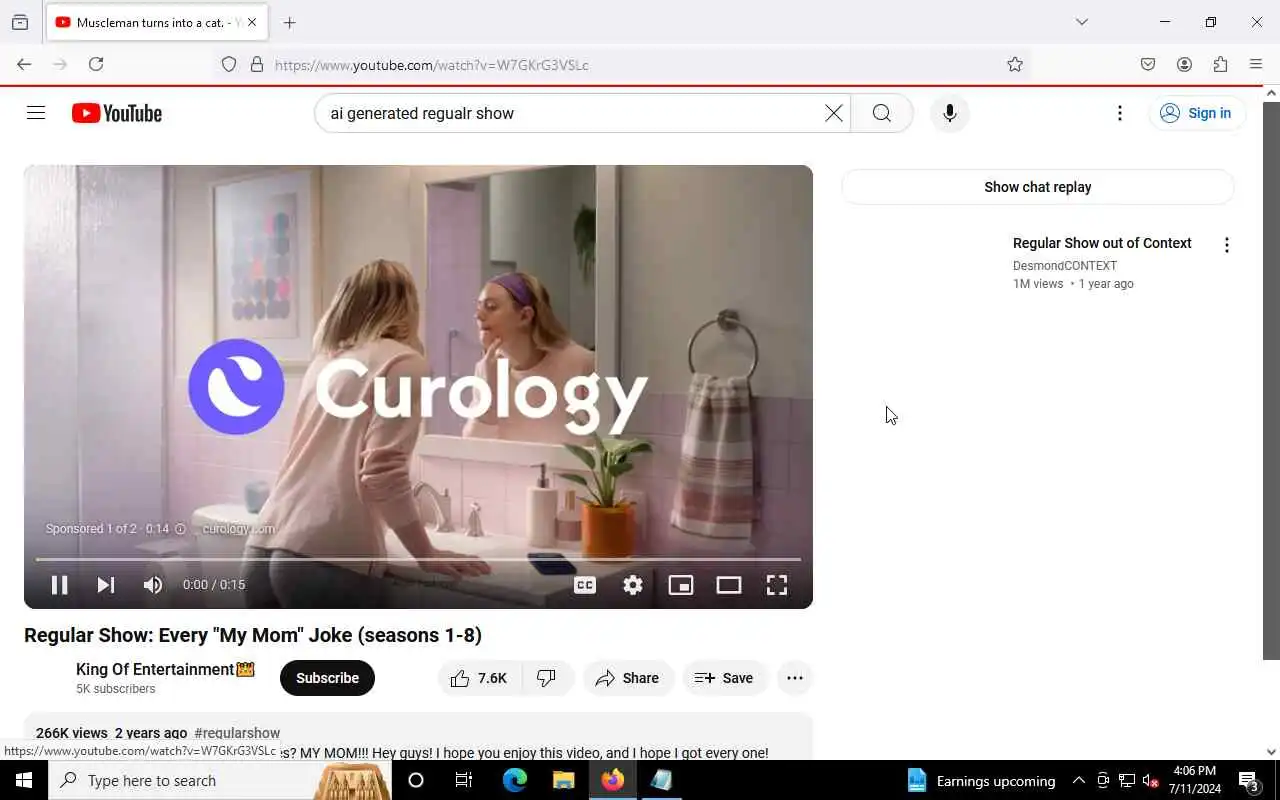Switch to theater mode
This screenshot has width=1280, height=800.
point(729,585)
